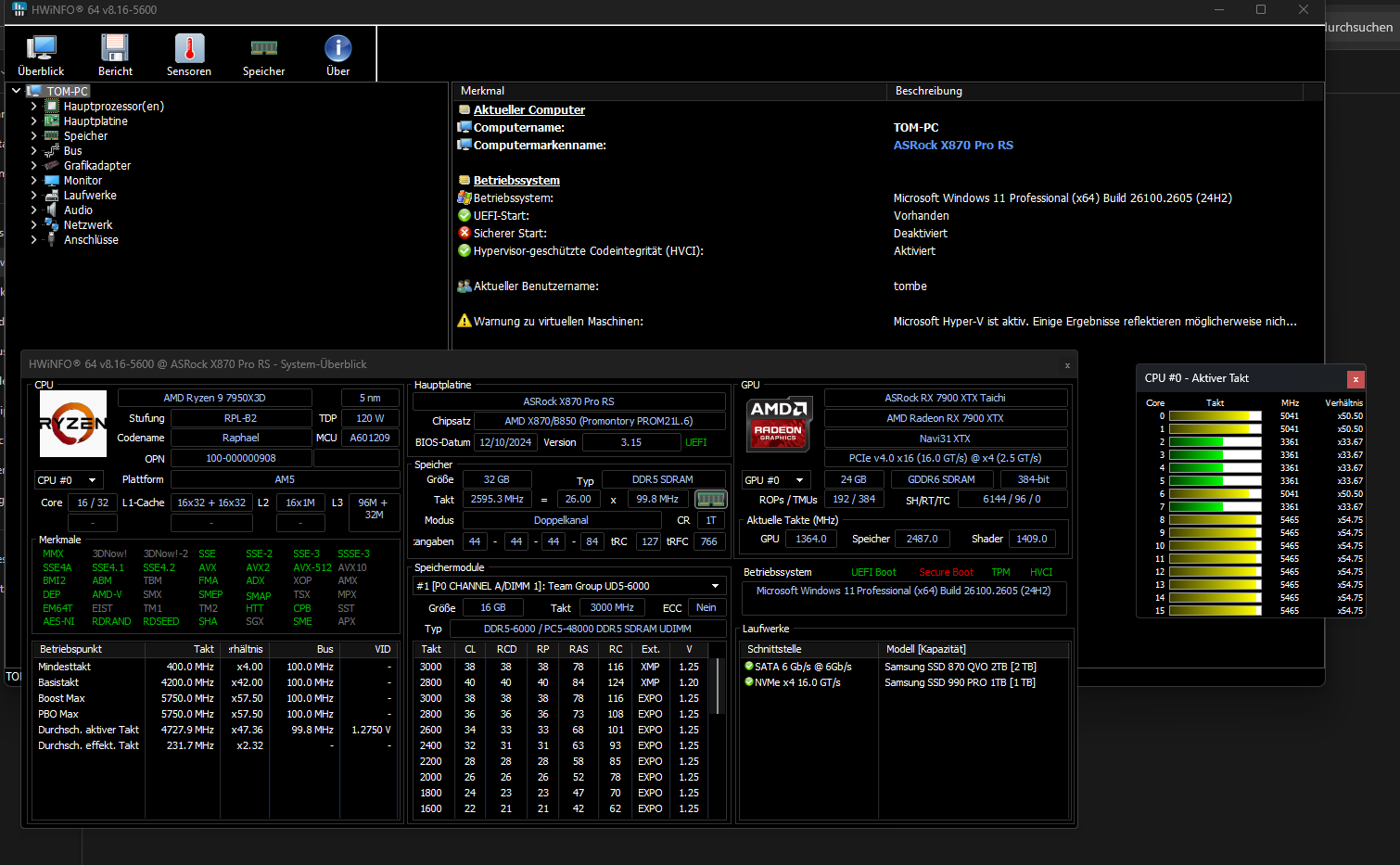
Task: Click the Modell [Kapazität] column header
Action: point(974,649)
